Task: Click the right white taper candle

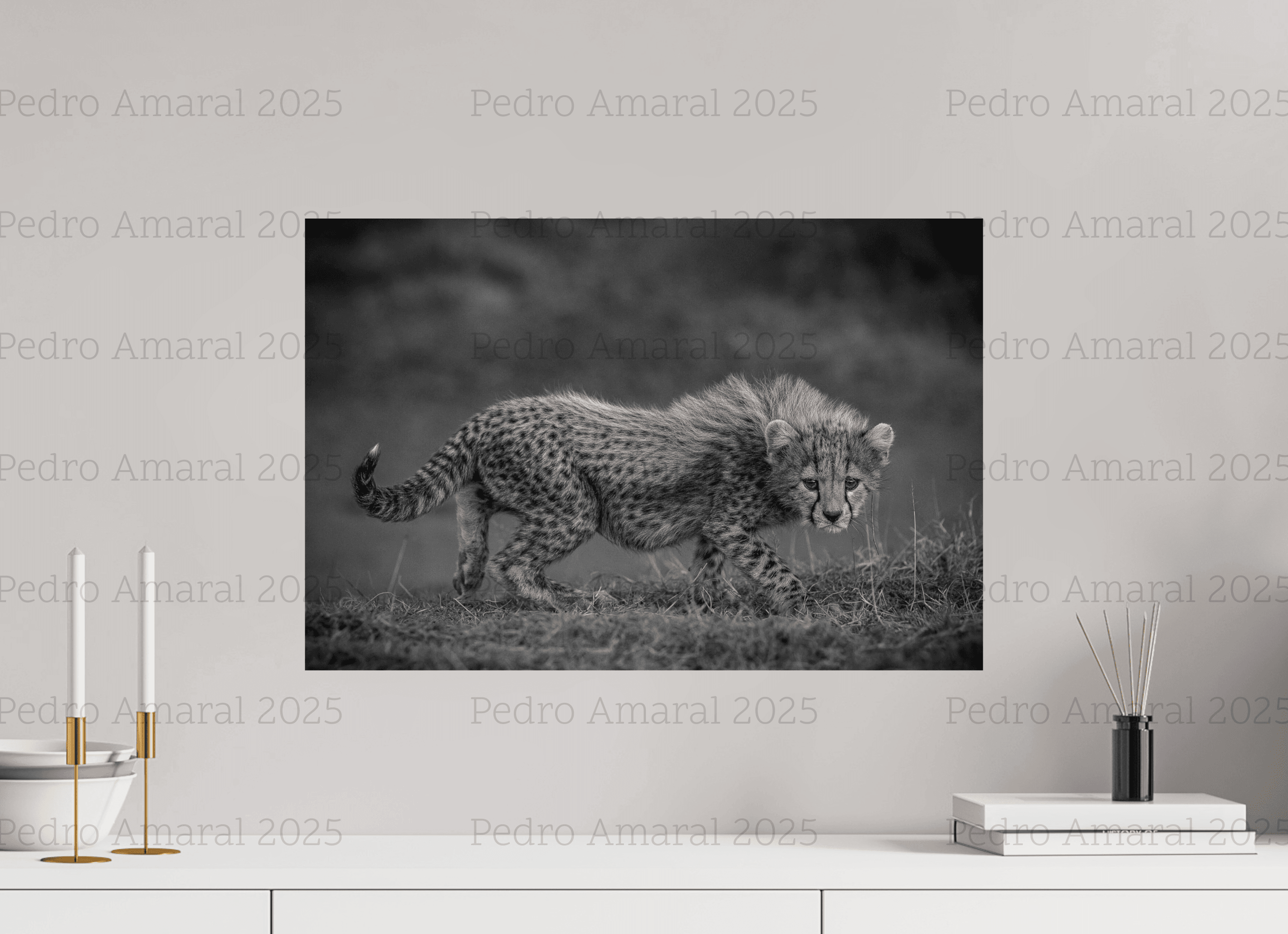Action: click(147, 628)
